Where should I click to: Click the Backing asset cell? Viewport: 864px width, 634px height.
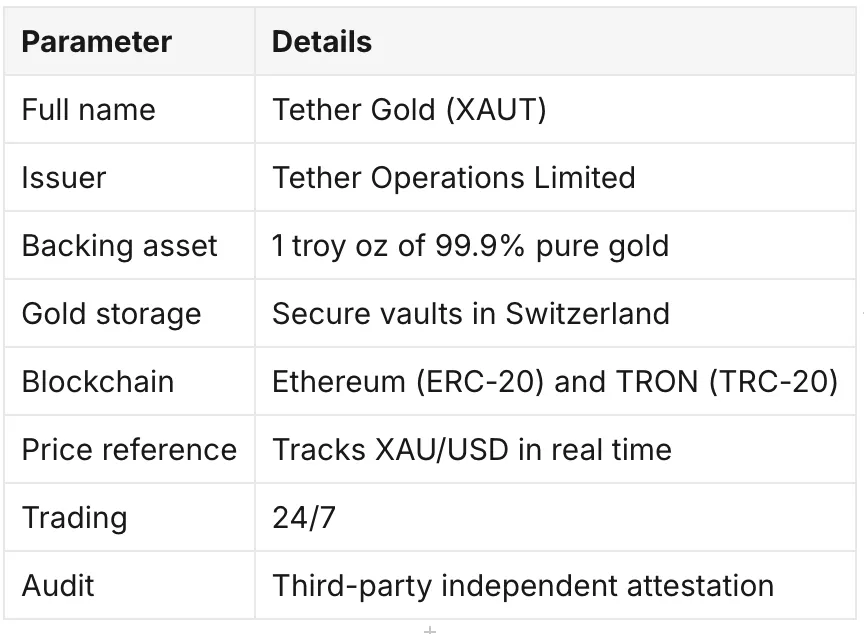click(x=129, y=245)
